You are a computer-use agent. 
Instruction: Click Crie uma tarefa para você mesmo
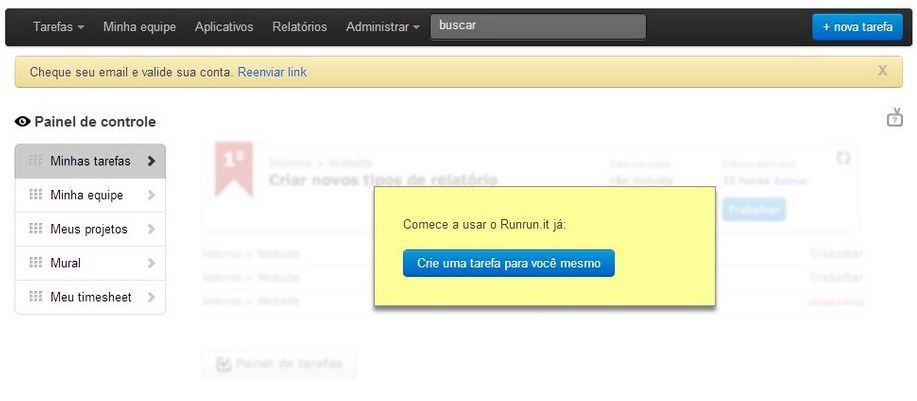pos(509,263)
